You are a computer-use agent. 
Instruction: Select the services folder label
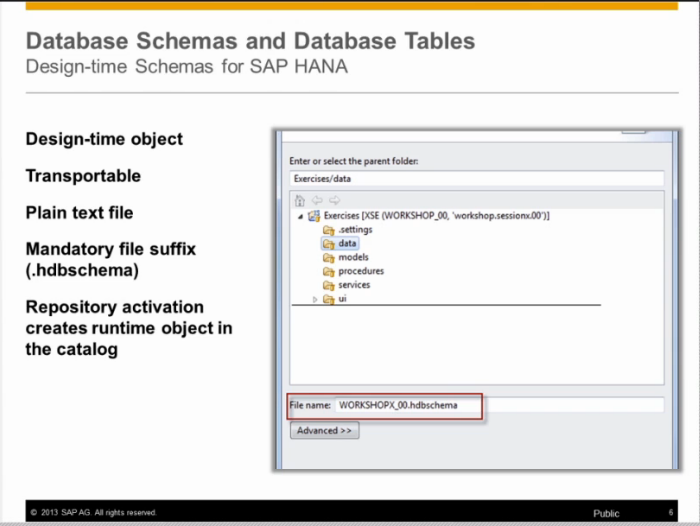[354, 285]
